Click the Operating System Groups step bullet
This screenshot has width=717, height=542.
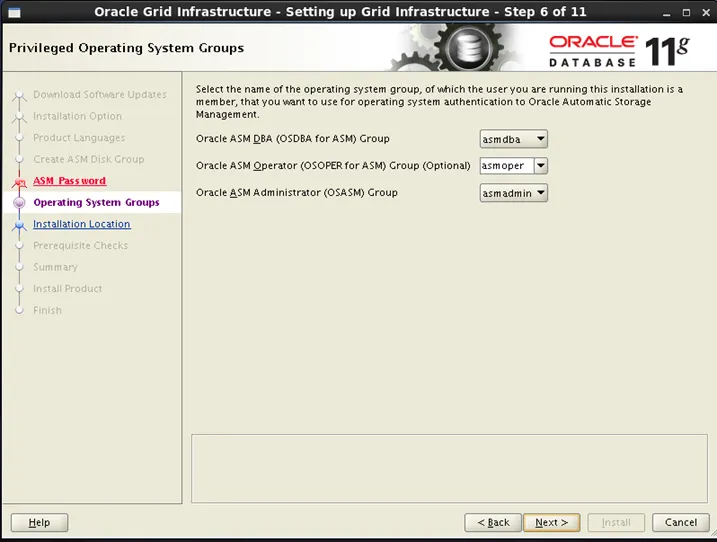point(19,202)
